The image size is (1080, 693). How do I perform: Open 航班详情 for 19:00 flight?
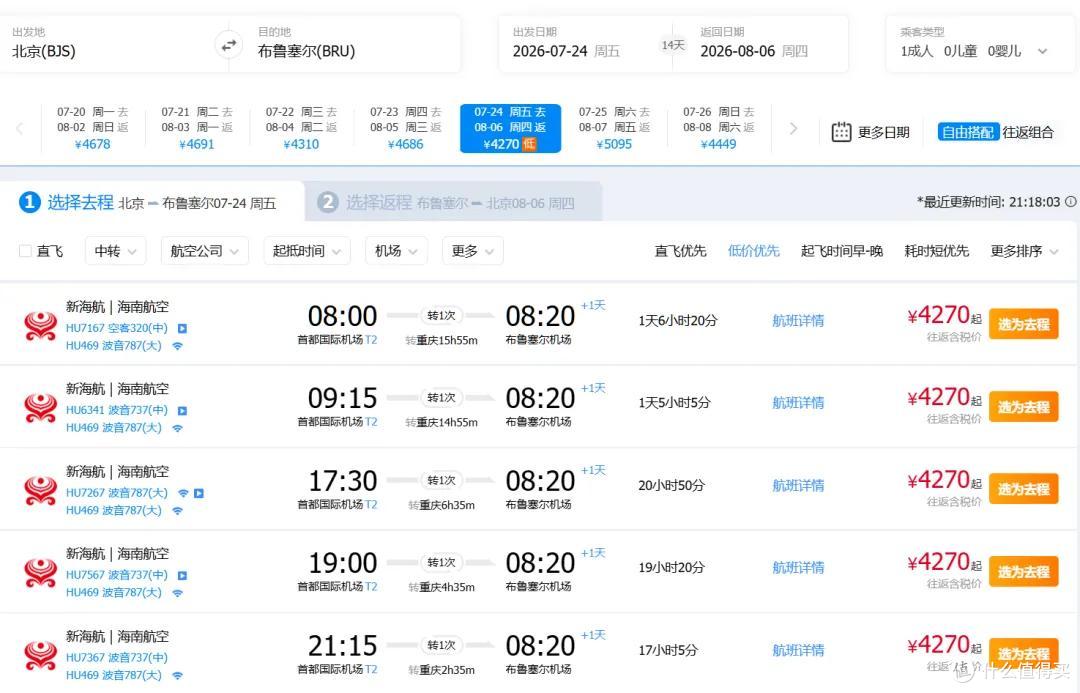coord(798,568)
